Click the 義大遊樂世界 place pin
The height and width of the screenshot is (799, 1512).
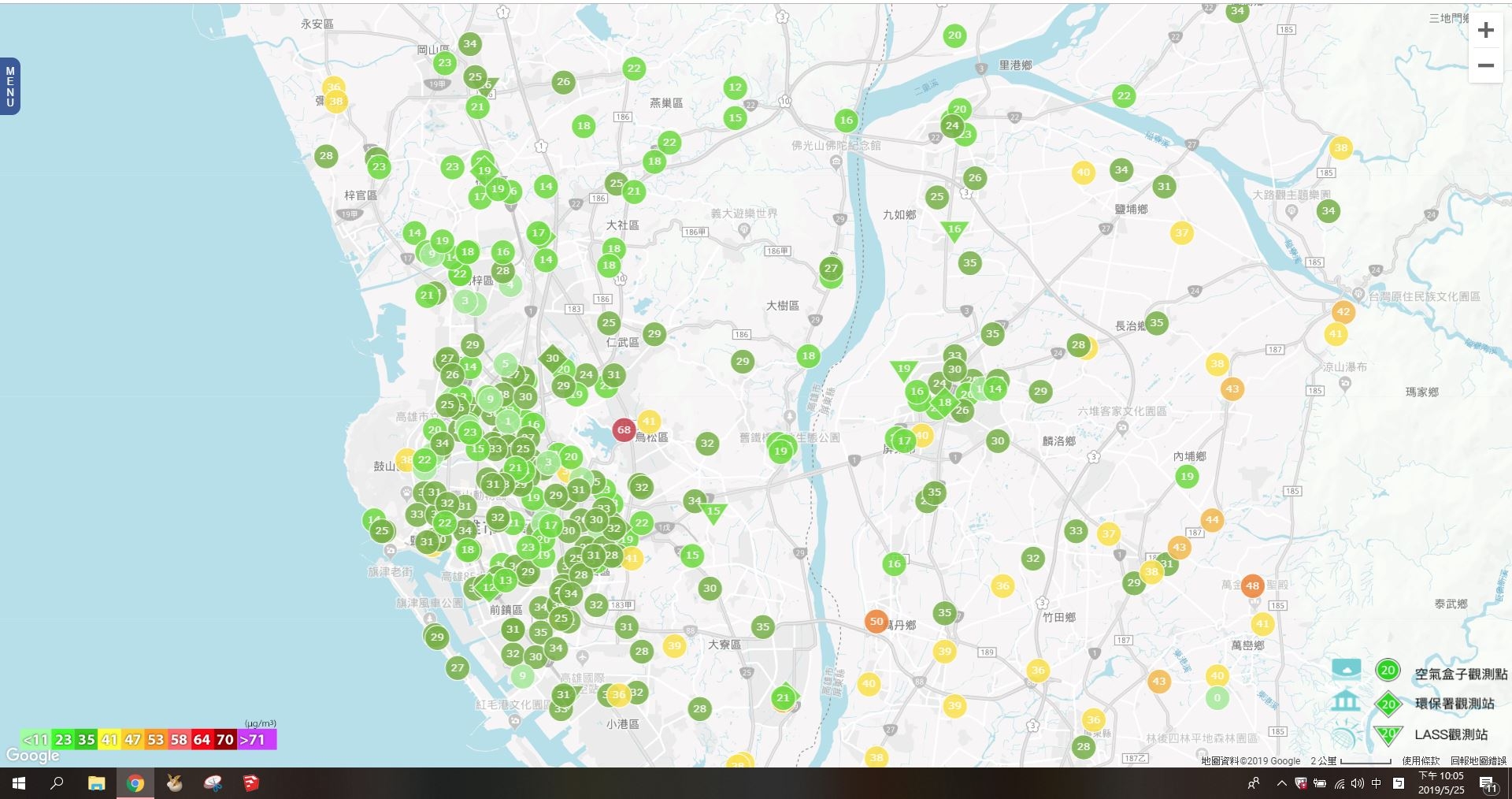[x=744, y=229]
